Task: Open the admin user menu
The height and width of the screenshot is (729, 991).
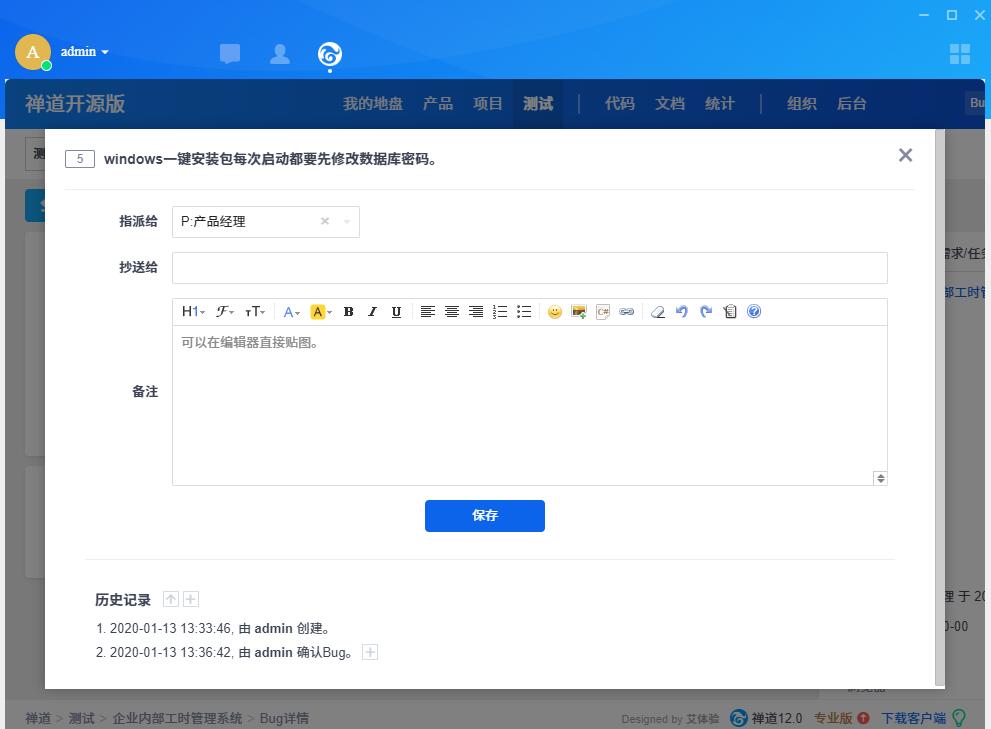Action: coord(84,52)
